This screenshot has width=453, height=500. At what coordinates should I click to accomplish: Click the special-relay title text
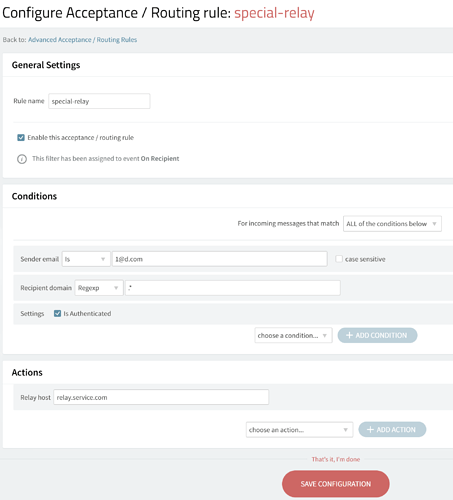coord(274,13)
